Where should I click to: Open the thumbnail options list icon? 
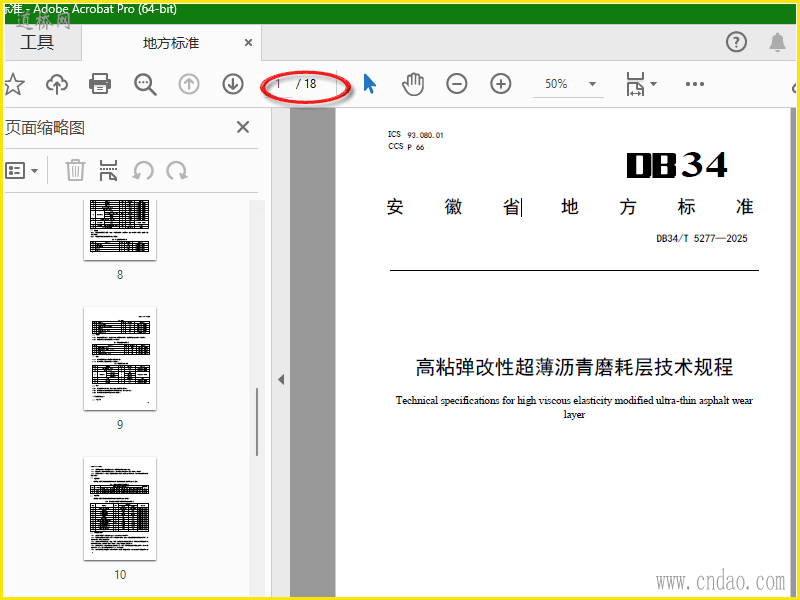click(21, 170)
